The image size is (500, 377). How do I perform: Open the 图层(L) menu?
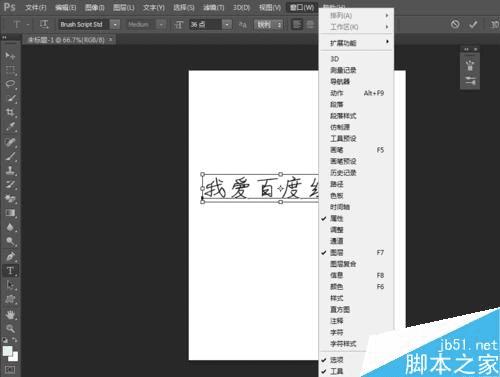pos(124,7)
